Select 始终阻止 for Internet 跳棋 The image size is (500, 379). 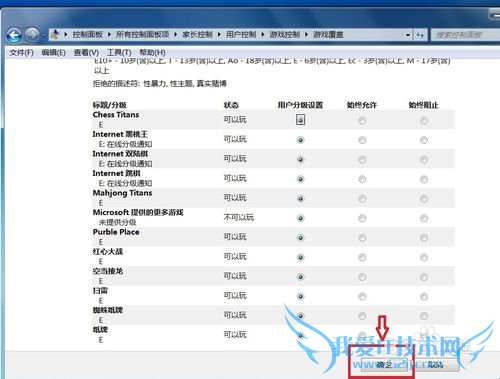[x=424, y=179]
